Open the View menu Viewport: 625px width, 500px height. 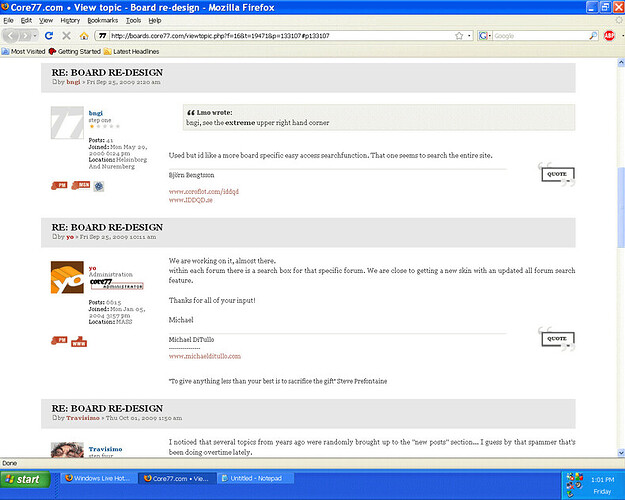[x=46, y=20]
